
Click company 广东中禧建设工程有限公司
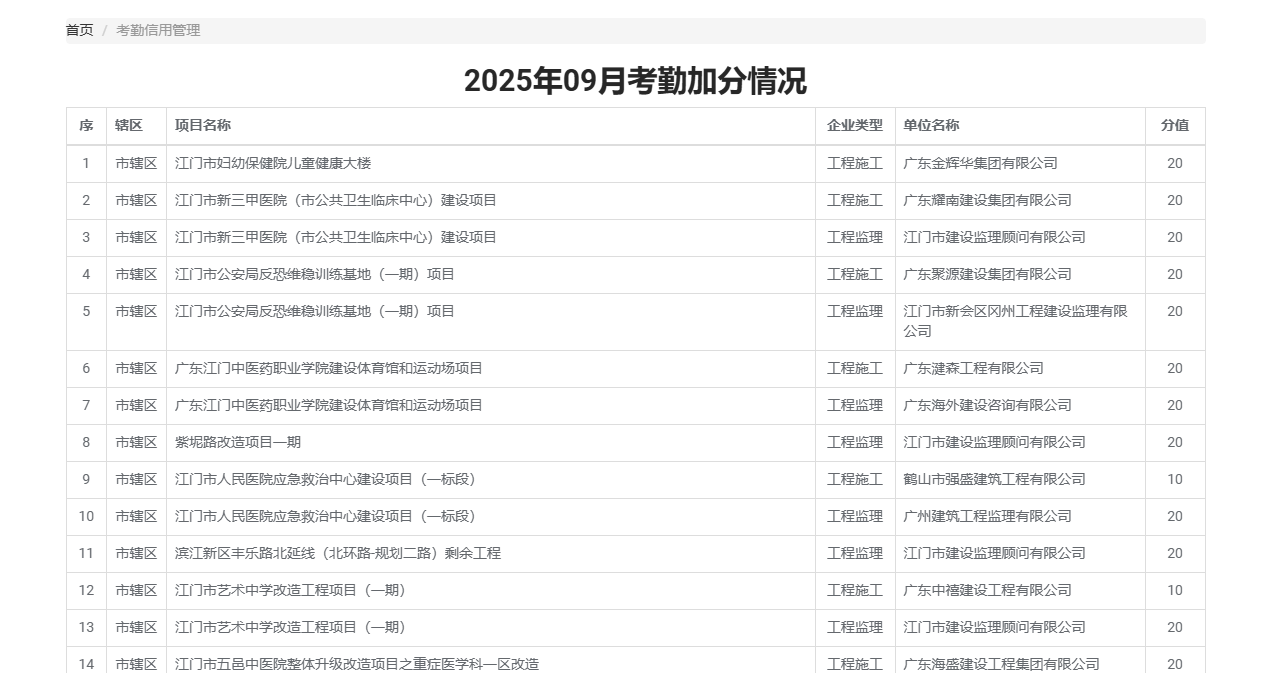click(x=987, y=591)
